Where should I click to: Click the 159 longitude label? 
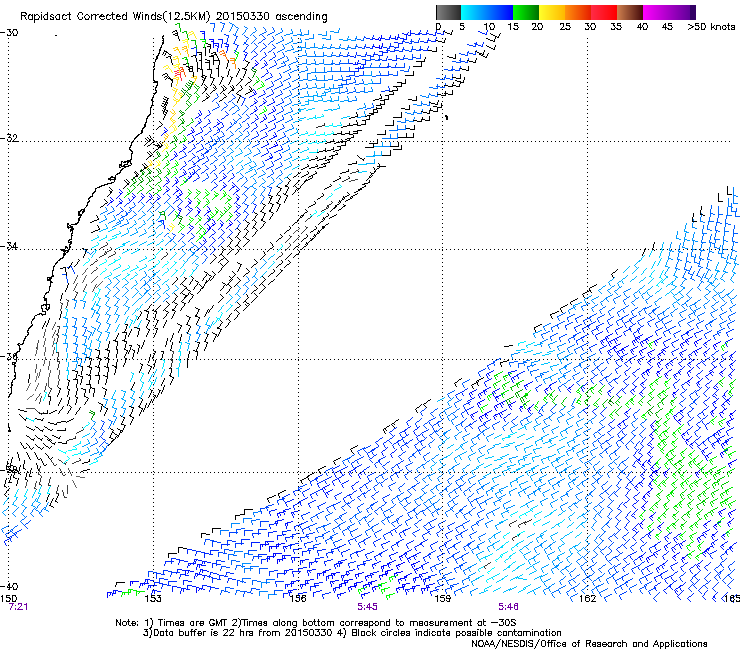click(442, 599)
